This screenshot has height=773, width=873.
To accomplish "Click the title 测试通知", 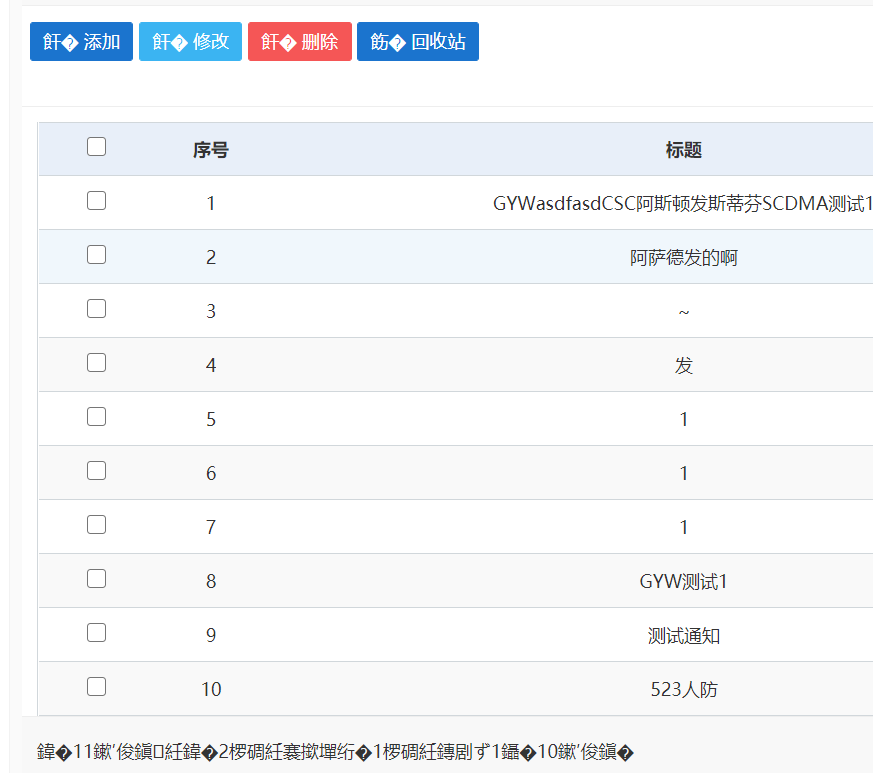I will click(684, 635).
